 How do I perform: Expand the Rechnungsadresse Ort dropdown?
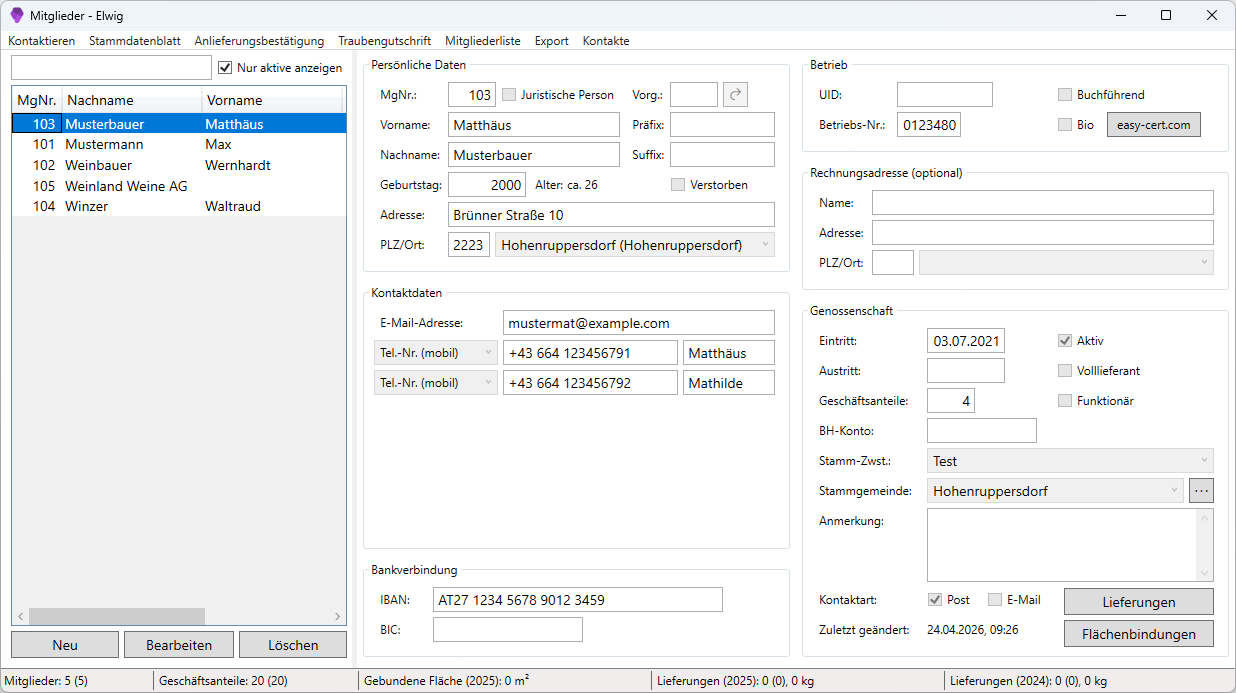point(1066,262)
